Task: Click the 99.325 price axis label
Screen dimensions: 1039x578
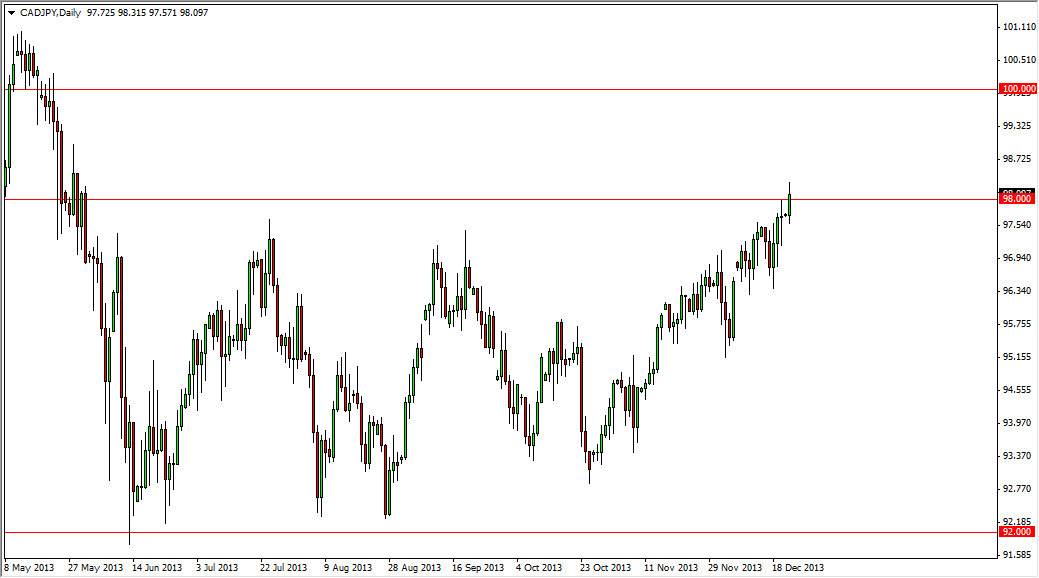Action: tap(1017, 126)
